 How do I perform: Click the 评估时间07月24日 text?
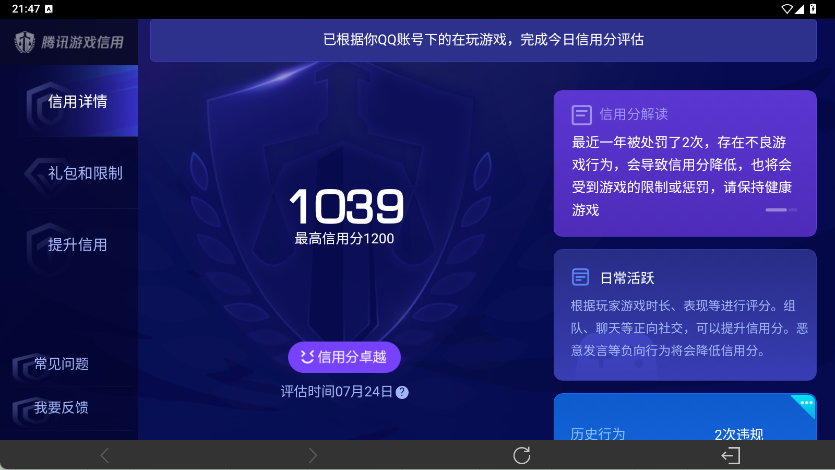[337, 392]
